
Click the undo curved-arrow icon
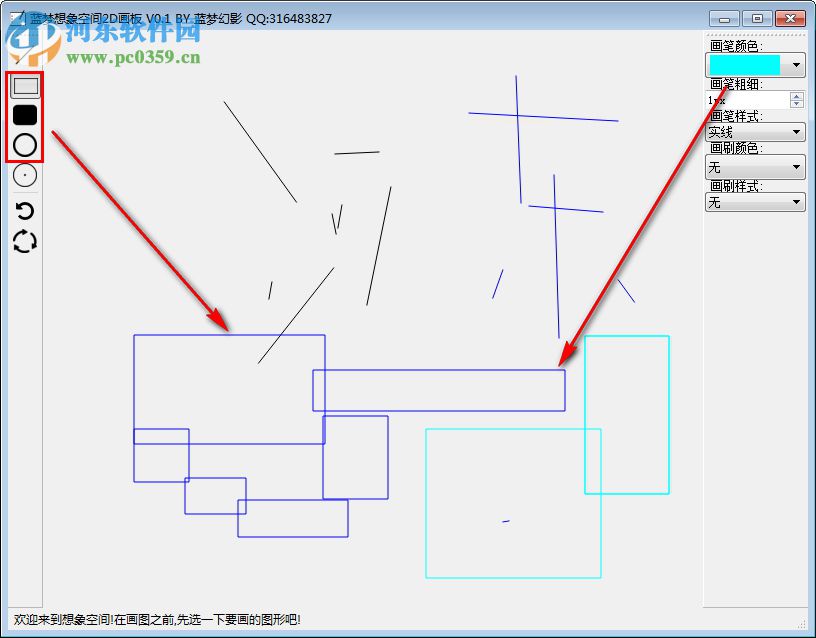pos(23,210)
